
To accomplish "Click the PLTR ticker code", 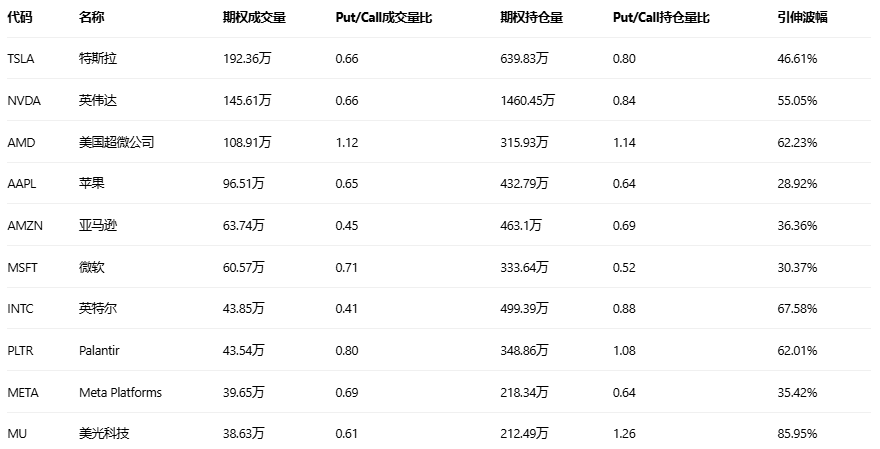I will [20, 351].
